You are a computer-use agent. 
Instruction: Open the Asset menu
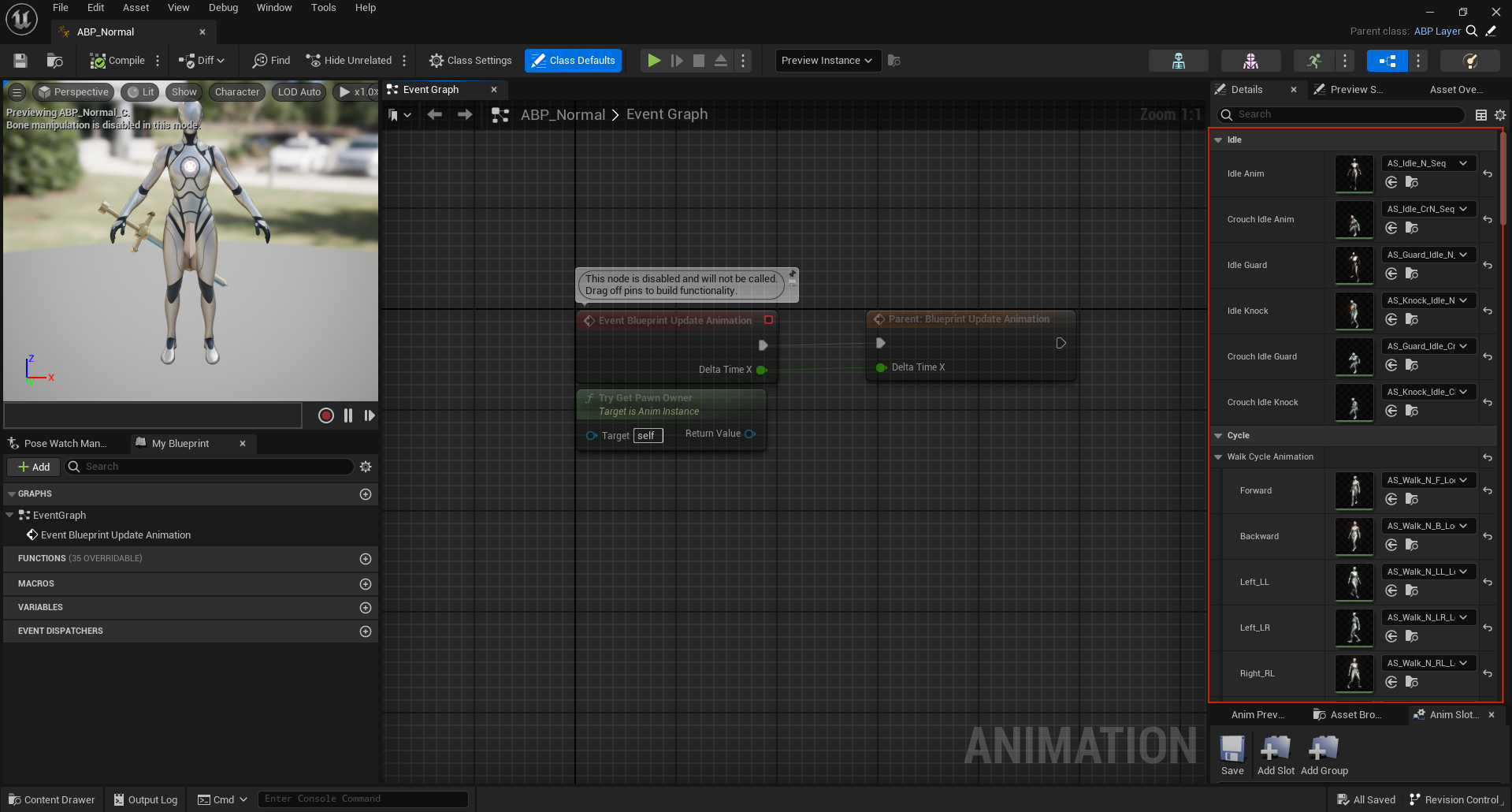136,8
